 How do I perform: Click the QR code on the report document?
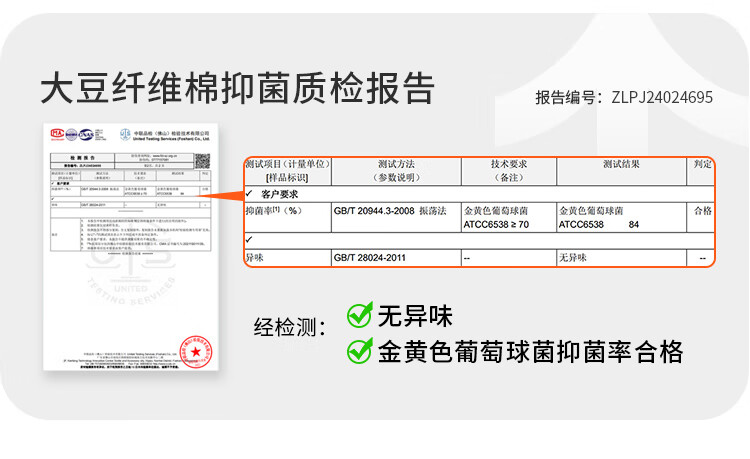click(x=201, y=161)
